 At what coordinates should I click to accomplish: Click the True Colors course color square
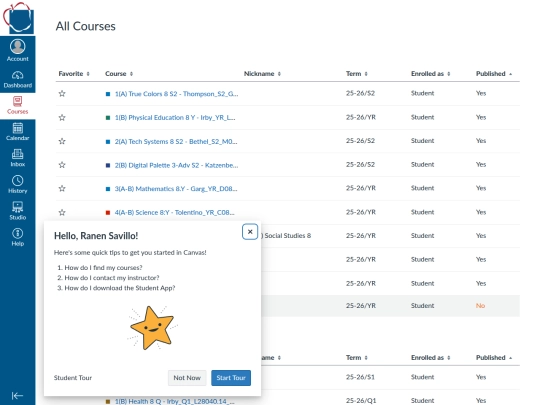pos(108,94)
